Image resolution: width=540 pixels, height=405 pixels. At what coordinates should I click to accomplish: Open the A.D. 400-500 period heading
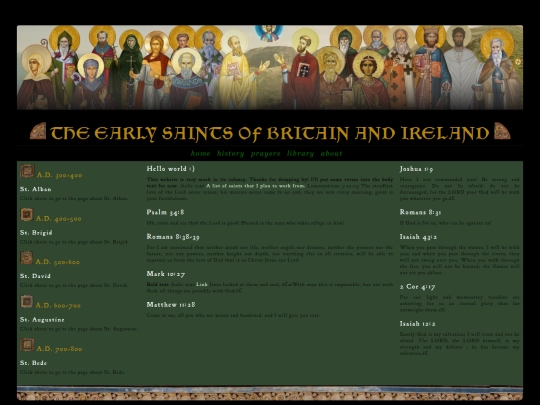click(59, 219)
